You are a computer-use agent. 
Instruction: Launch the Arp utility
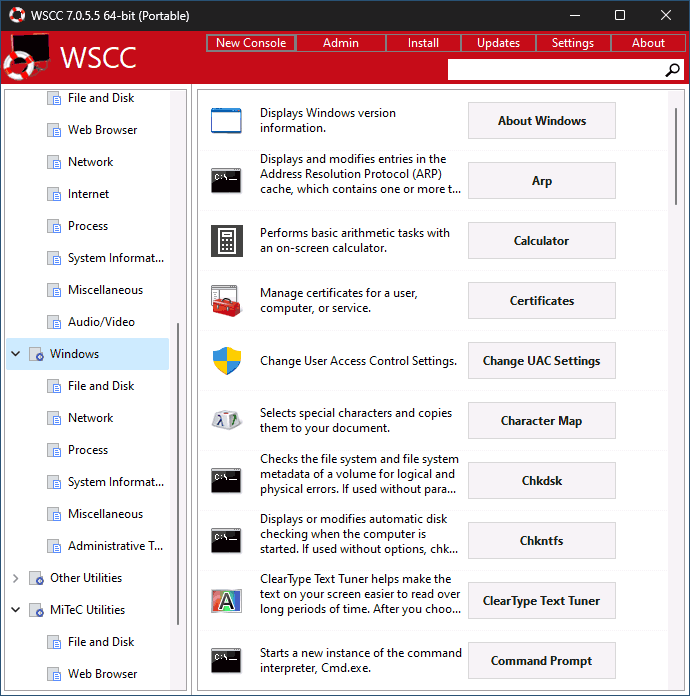click(x=542, y=181)
